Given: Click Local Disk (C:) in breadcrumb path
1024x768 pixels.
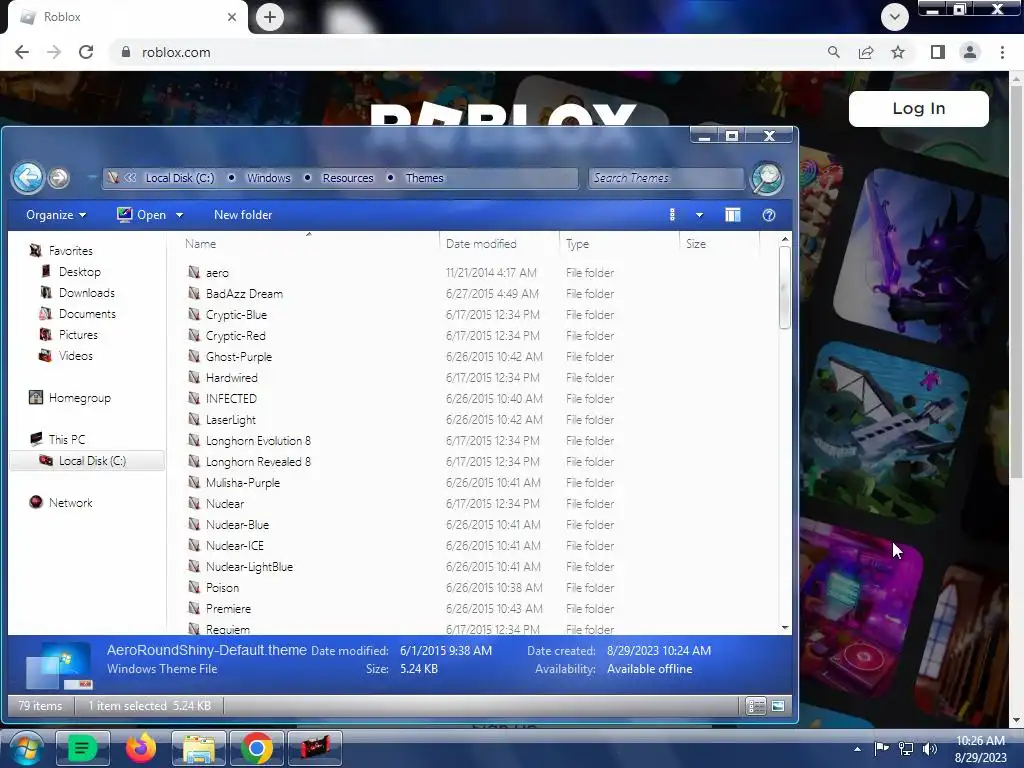Looking at the screenshot, I should pyautogui.click(x=180, y=178).
